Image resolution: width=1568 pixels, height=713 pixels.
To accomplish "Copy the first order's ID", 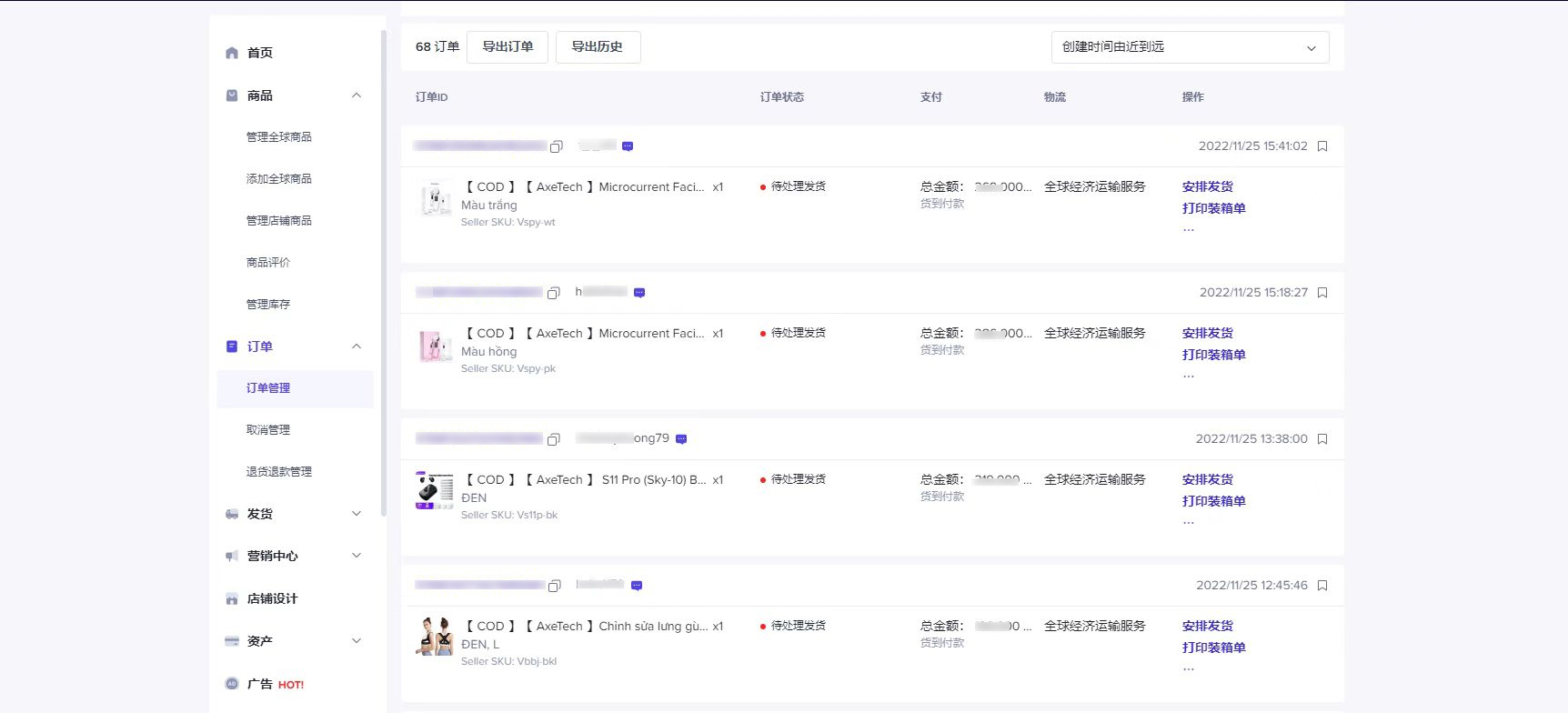I will [x=557, y=146].
